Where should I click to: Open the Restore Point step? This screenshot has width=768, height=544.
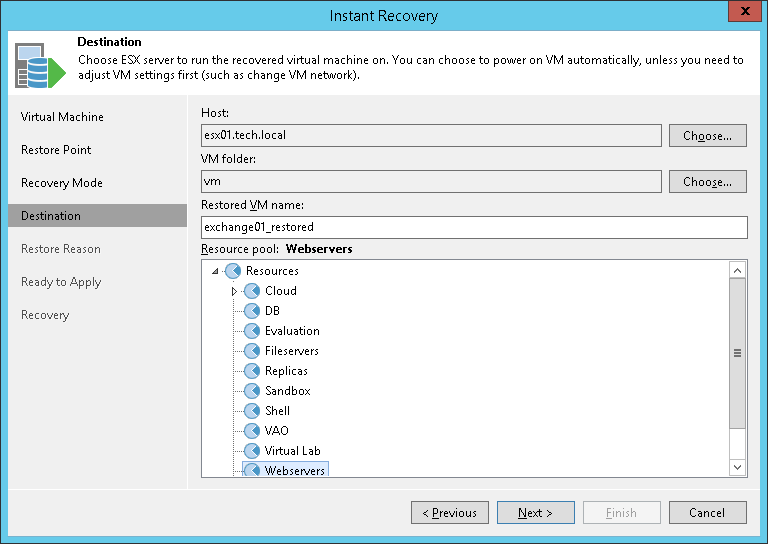(56, 150)
